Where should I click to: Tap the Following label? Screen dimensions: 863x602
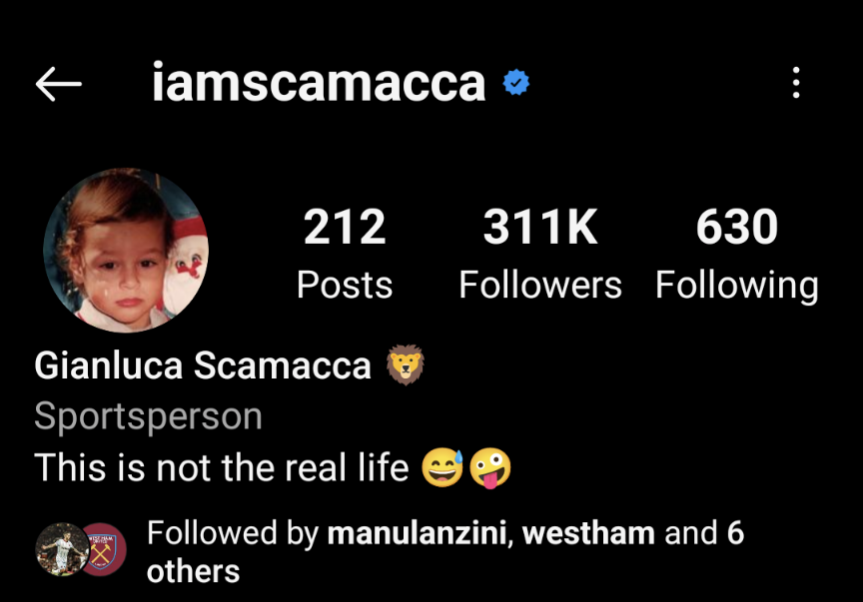click(736, 286)
